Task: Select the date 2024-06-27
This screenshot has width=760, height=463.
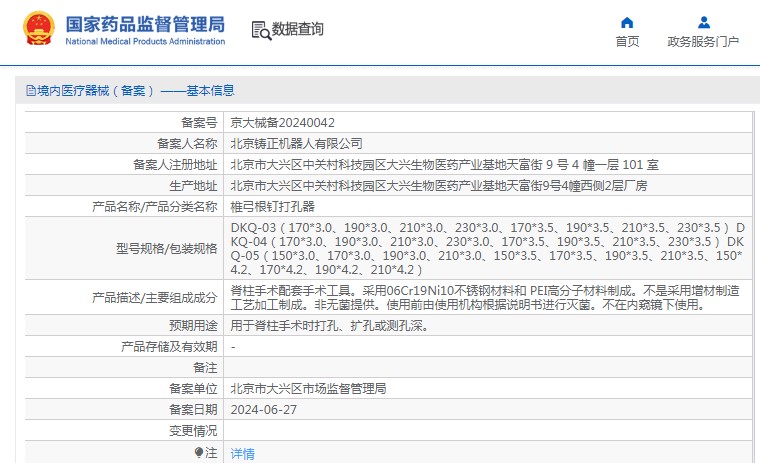Action: (x=264, y=410)
